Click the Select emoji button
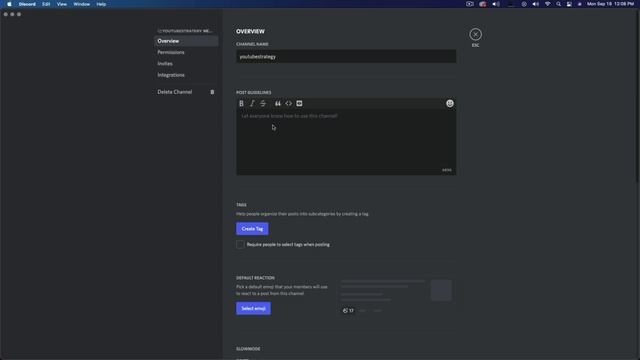Screen dimensions: 640x360 253,309
